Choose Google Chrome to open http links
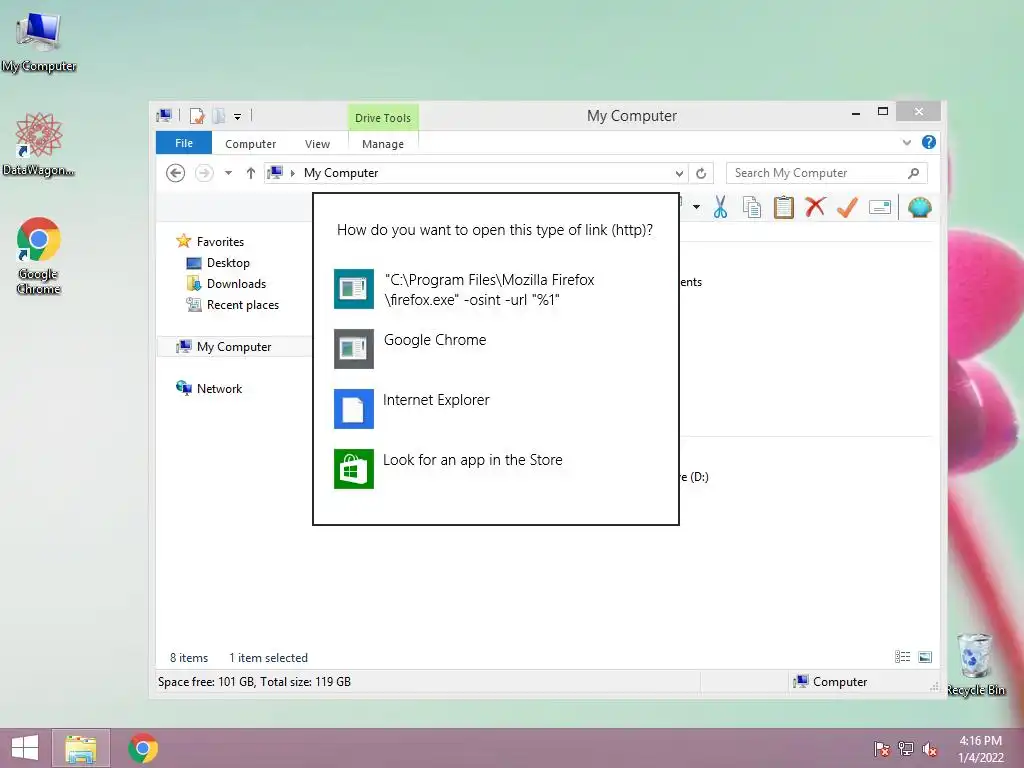1024x768 pixels. [x=495, y=349]
